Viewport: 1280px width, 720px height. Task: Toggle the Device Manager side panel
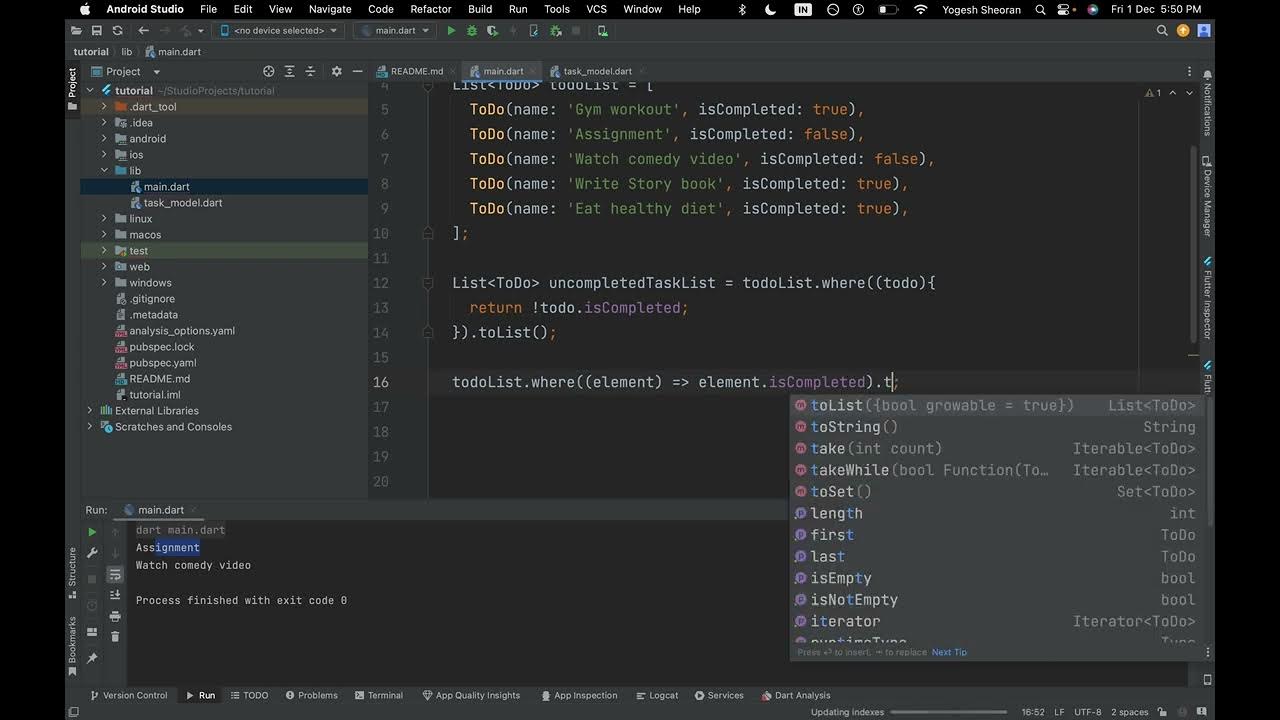click(1208, 196)
